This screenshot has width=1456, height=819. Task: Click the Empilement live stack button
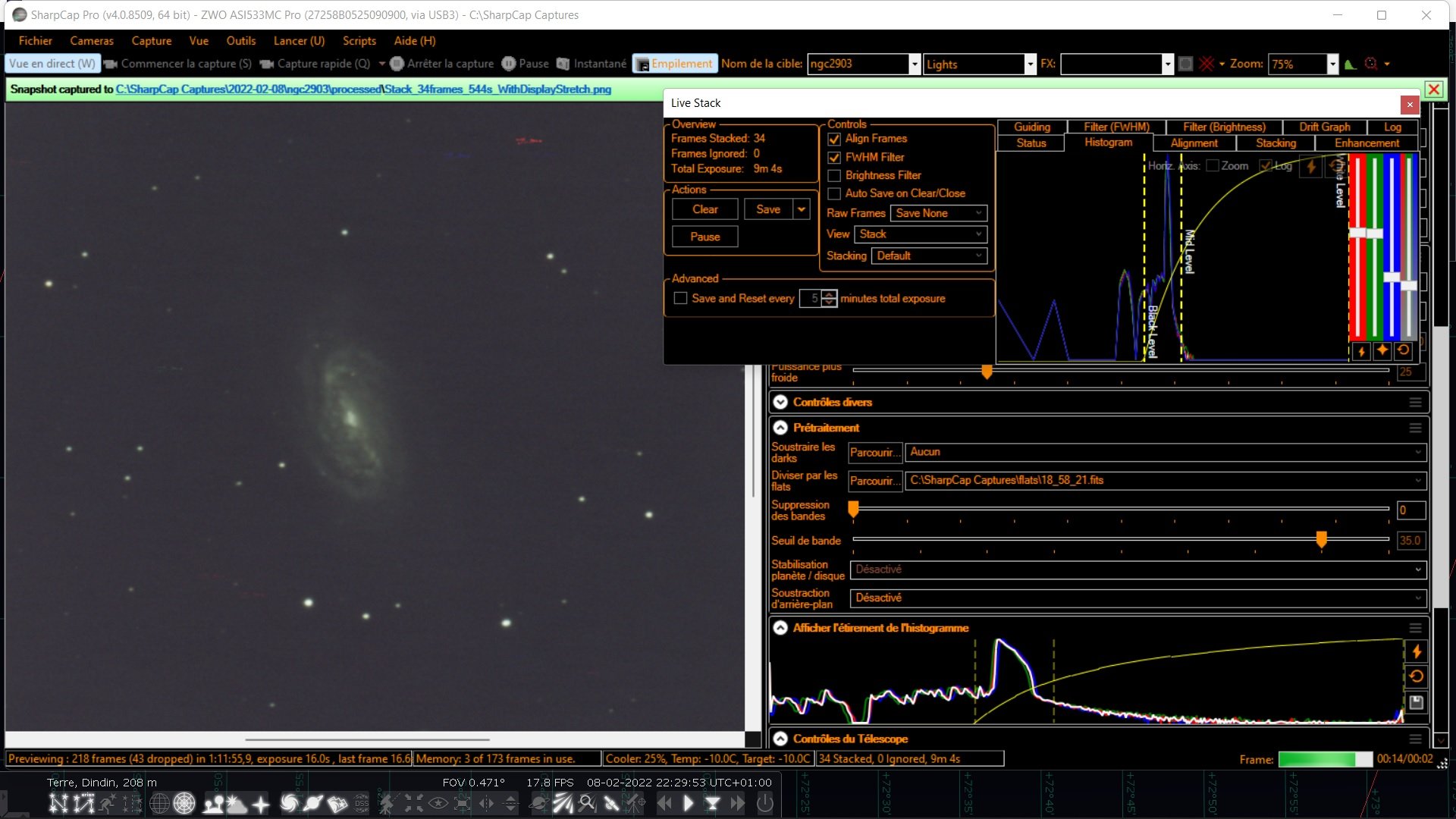tap(674, 64)
